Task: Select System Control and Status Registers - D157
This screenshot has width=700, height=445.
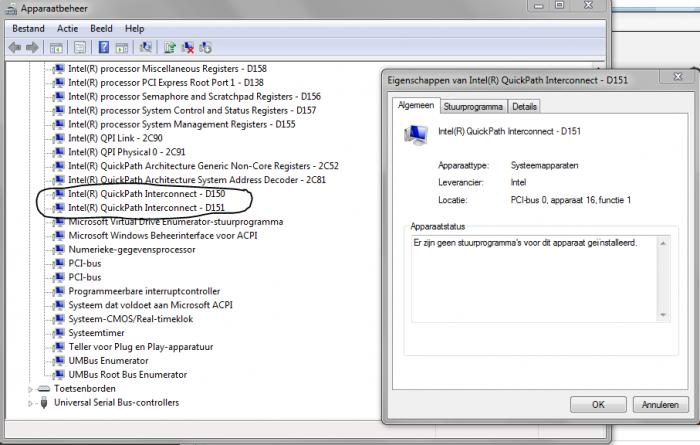Action: coord(192,110)
